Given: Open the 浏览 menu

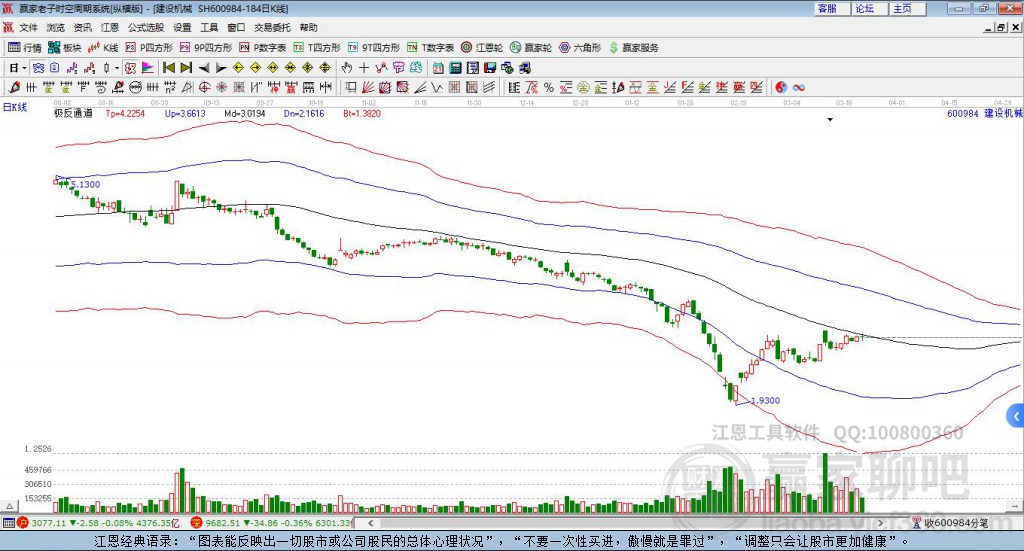Looking at the screenshot, I should pyautogui.click(x=56, y=27).
